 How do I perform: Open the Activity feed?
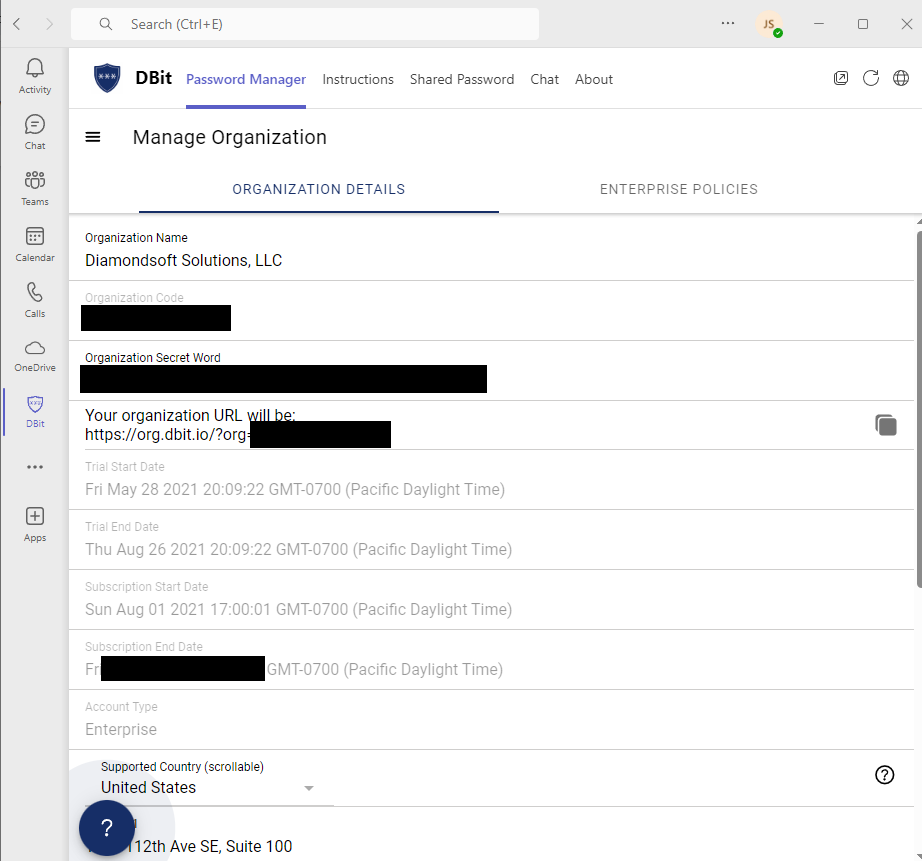point(35,76)
